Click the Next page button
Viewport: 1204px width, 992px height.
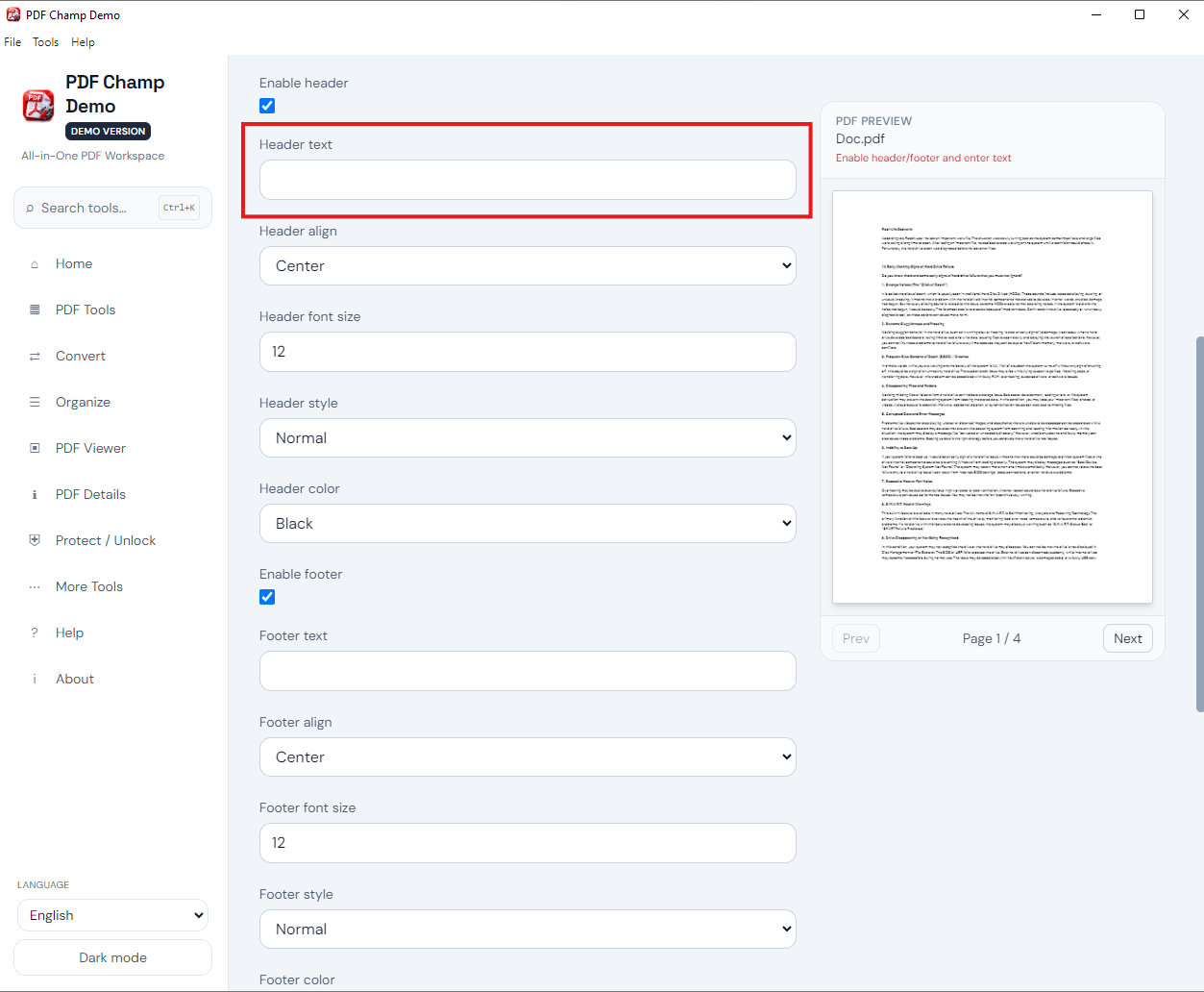[x=1127, y=638]
